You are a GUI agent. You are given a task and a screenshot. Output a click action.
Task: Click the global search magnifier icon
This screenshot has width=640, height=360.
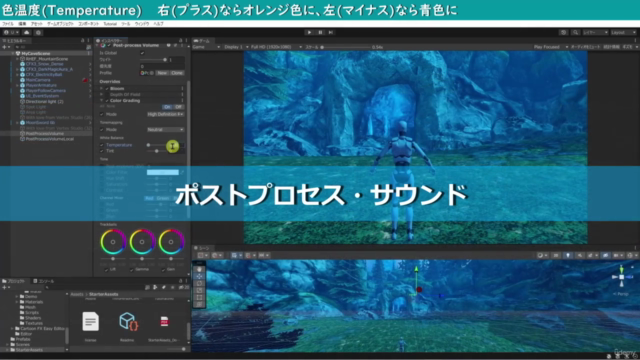(x=575, y=32)
